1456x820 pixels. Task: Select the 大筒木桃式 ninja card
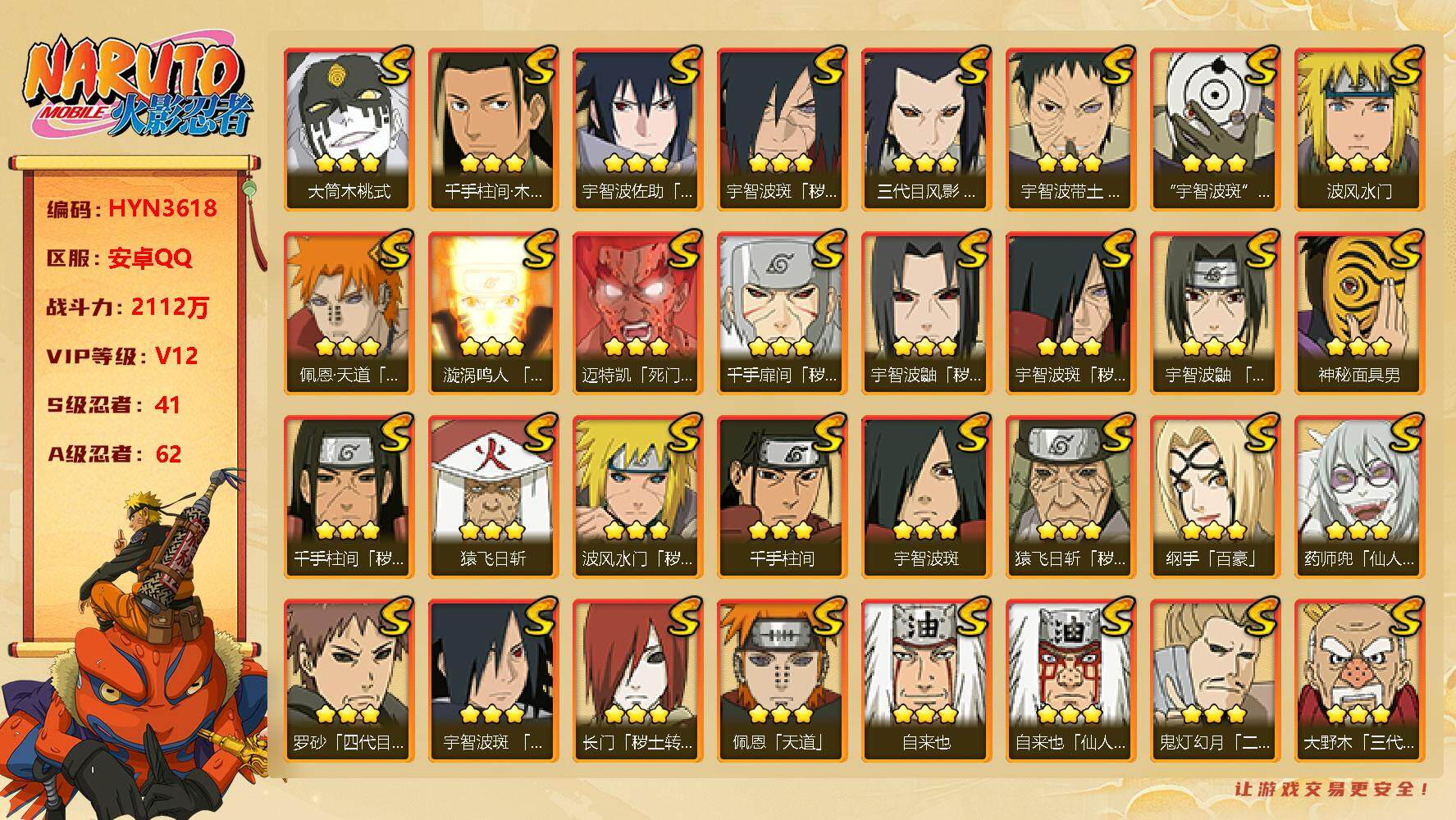[349, 130]
